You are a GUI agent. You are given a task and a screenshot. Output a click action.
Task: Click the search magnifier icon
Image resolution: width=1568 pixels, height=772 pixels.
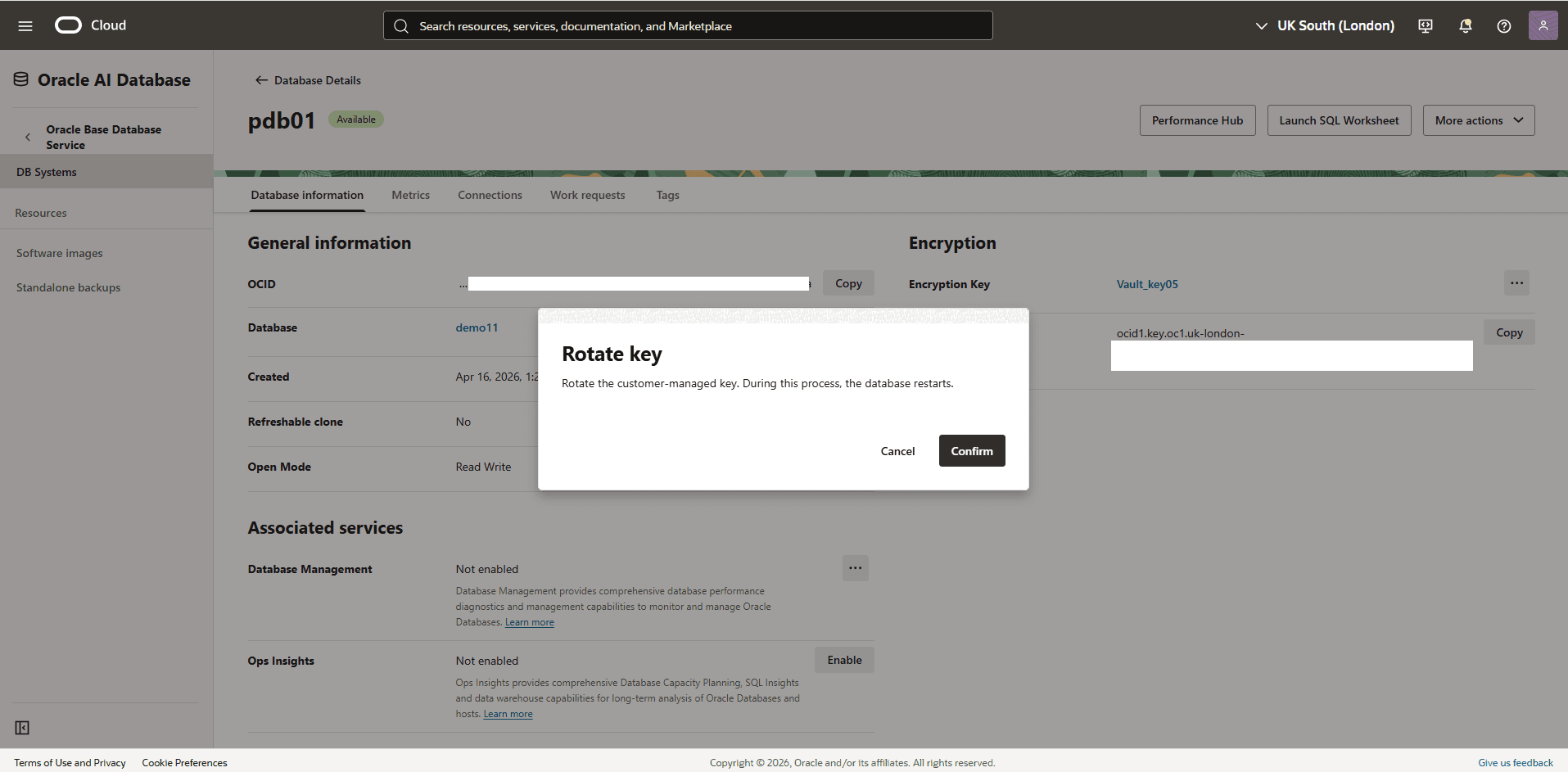click(x=401, y=26)
